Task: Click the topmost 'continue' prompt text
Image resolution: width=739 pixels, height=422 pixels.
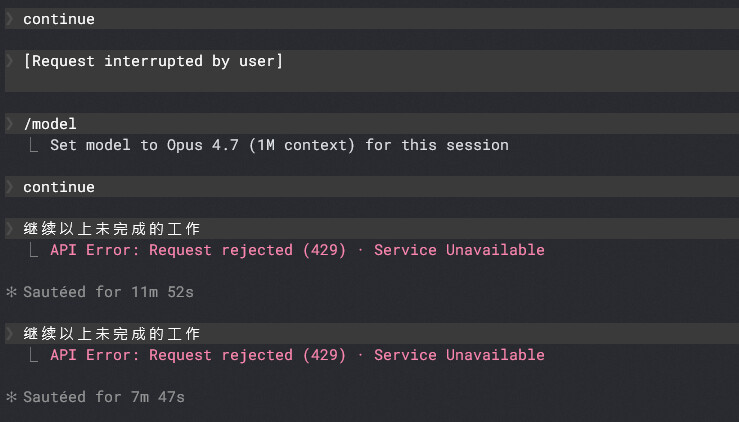Action: pyautogui.click(x=59, y=19)
